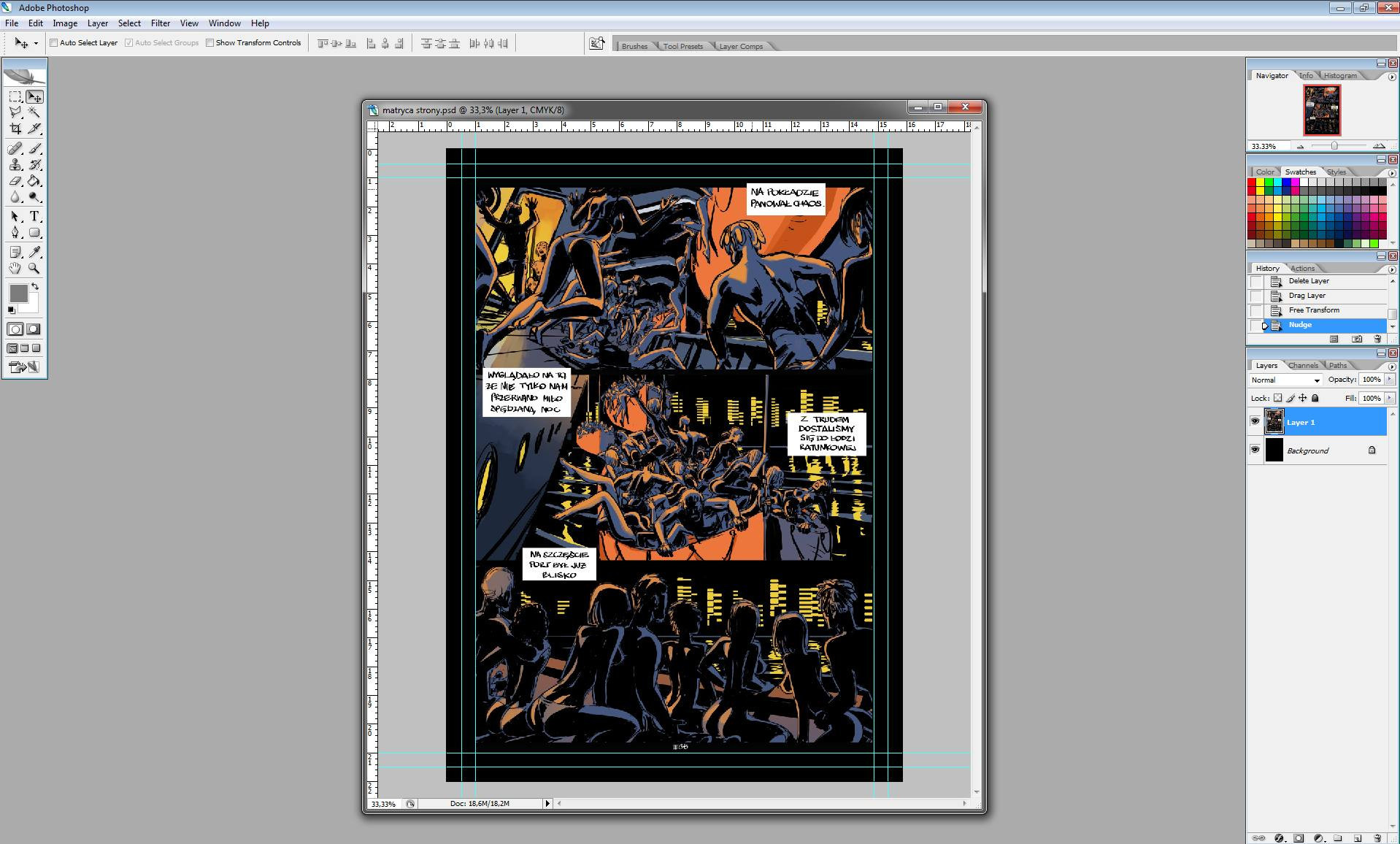Create new document from current state
Image resolution: width=1400 pixels, height=844 pixels.
tap(1334, 339)
